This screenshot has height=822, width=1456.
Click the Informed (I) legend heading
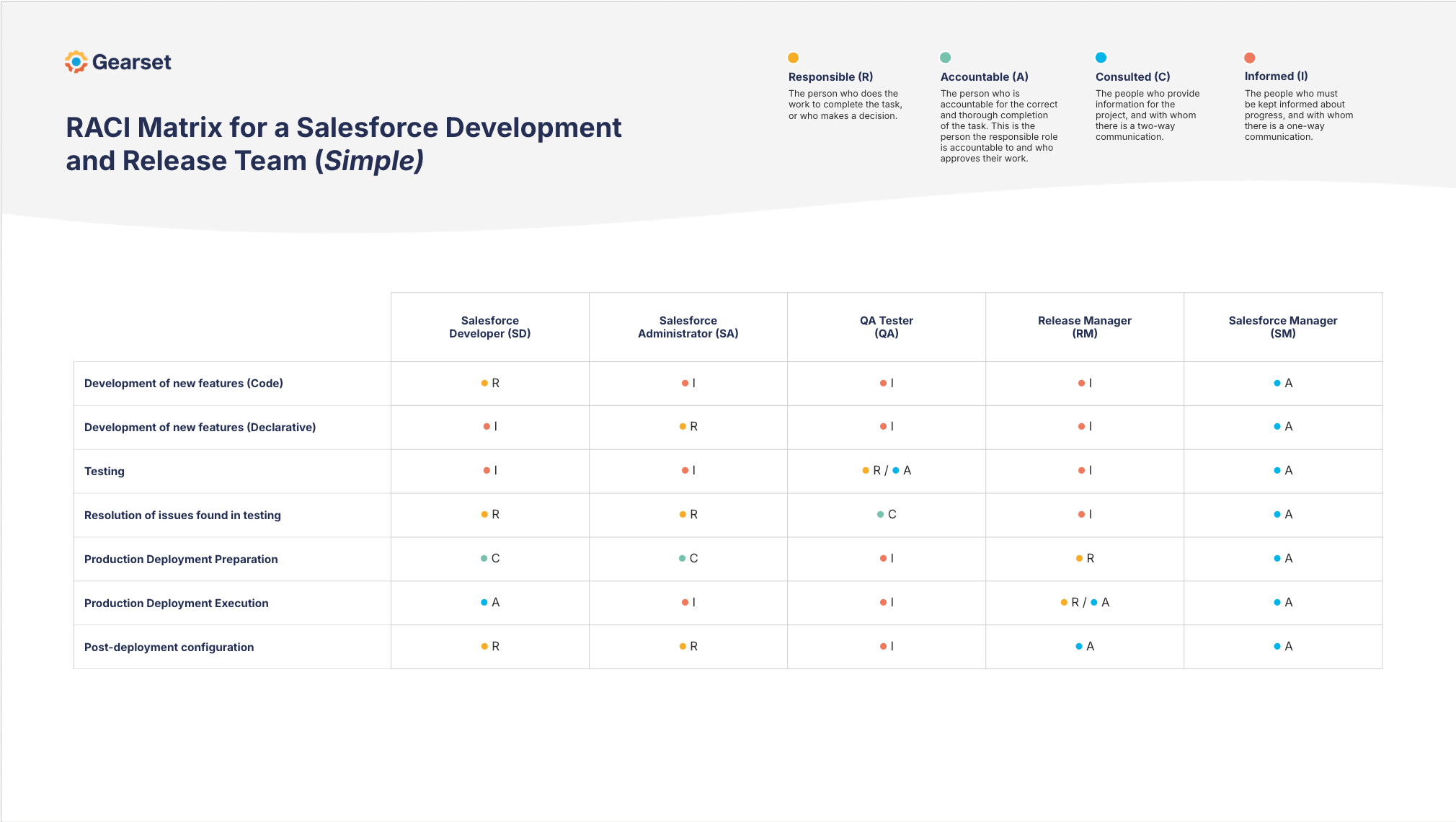[x=1276, y=76]
